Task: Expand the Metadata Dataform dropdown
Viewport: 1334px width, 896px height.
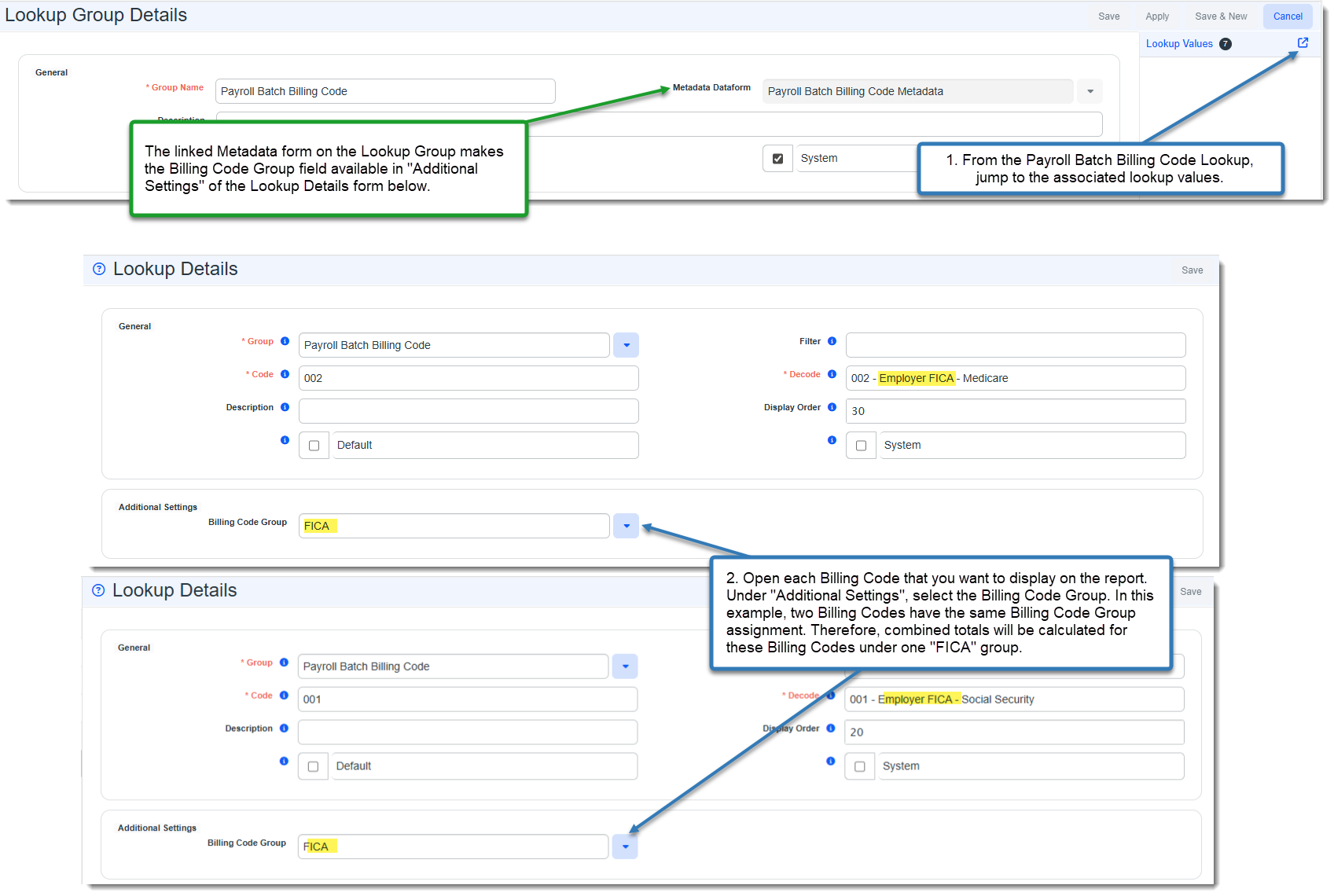Action: pos(1090,92)
